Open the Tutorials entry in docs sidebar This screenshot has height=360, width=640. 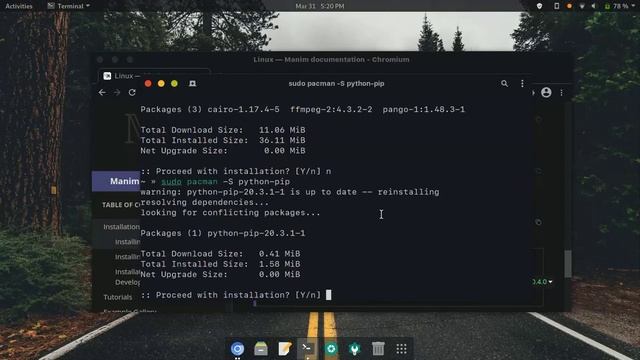click(x=118, y=297)
